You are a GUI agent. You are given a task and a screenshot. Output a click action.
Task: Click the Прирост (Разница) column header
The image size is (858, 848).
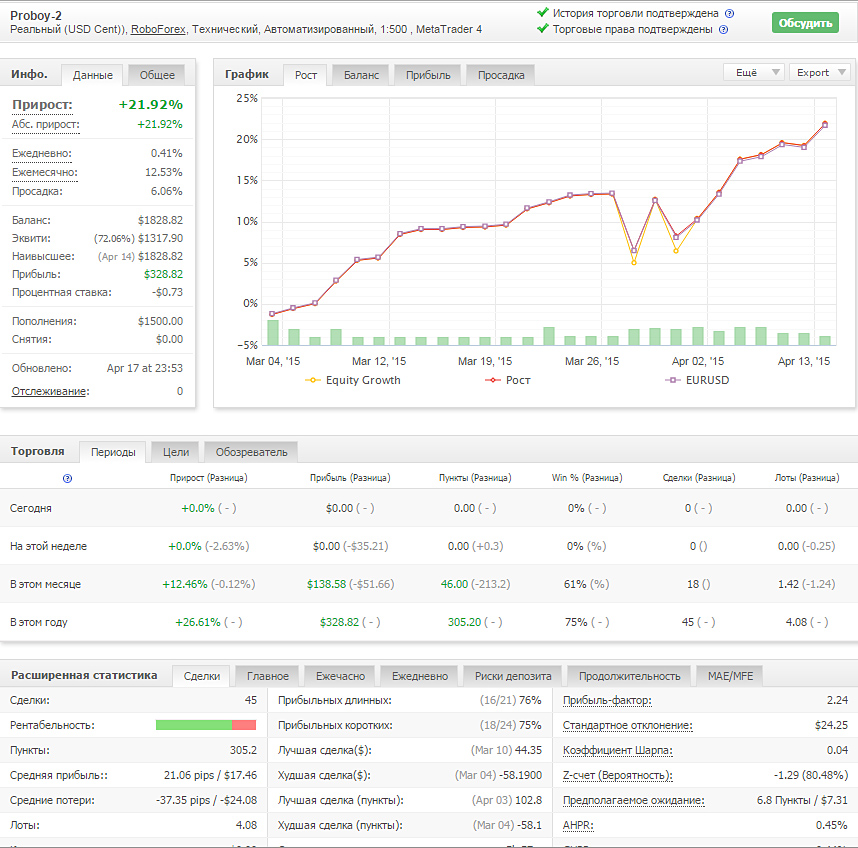[208, 478]
